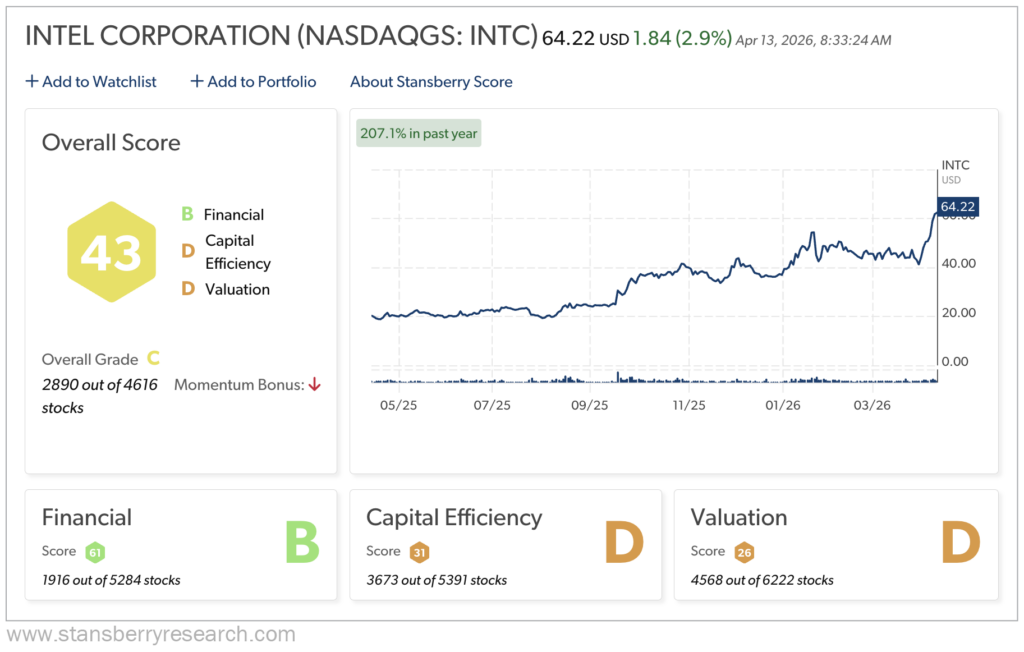Click the green Financial score 61 hexagon

coord(95,552)
